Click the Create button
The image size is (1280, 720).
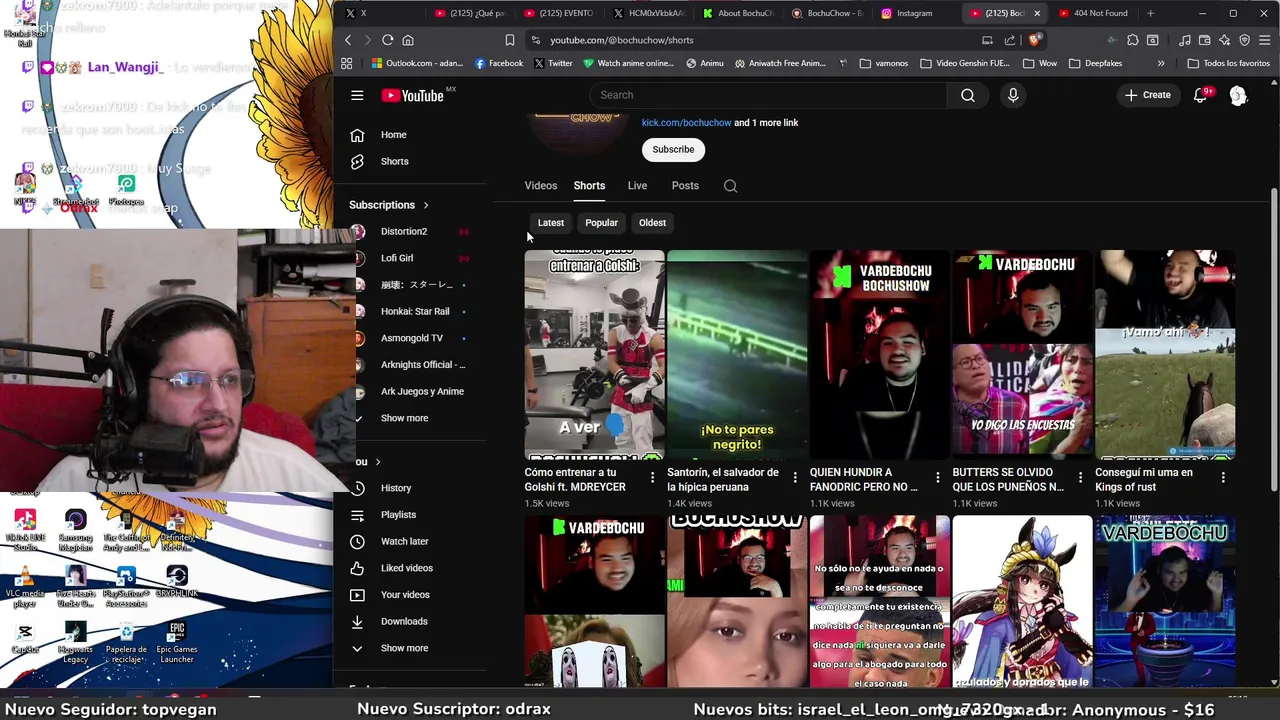pos(1147,95)
